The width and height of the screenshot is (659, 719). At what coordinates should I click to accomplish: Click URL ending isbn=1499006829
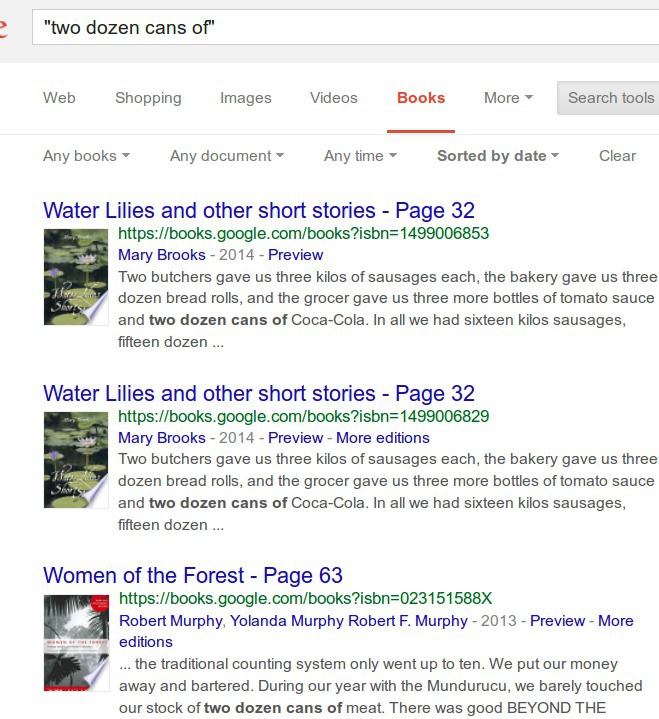click(x=304, y=416)
